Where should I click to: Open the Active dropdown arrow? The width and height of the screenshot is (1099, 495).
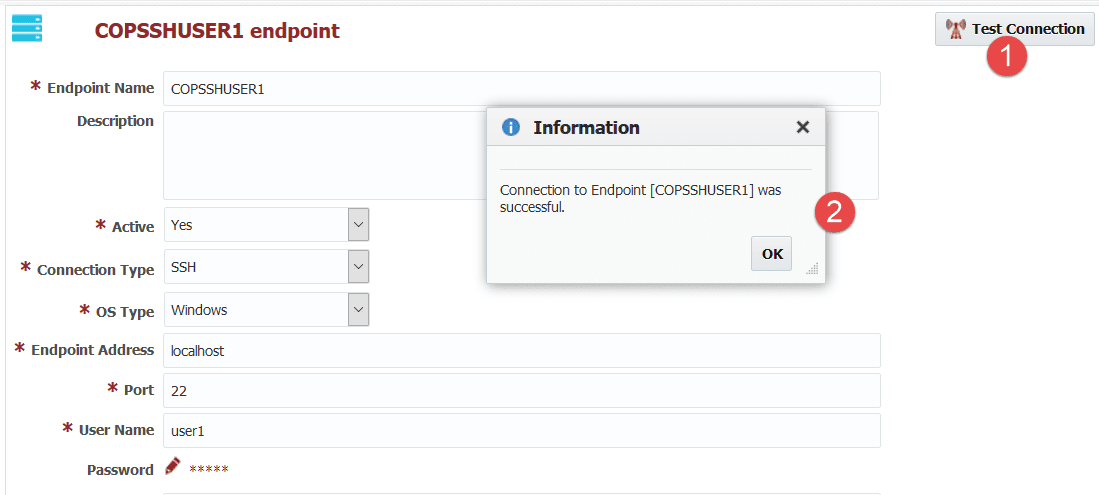pos(358,224)
